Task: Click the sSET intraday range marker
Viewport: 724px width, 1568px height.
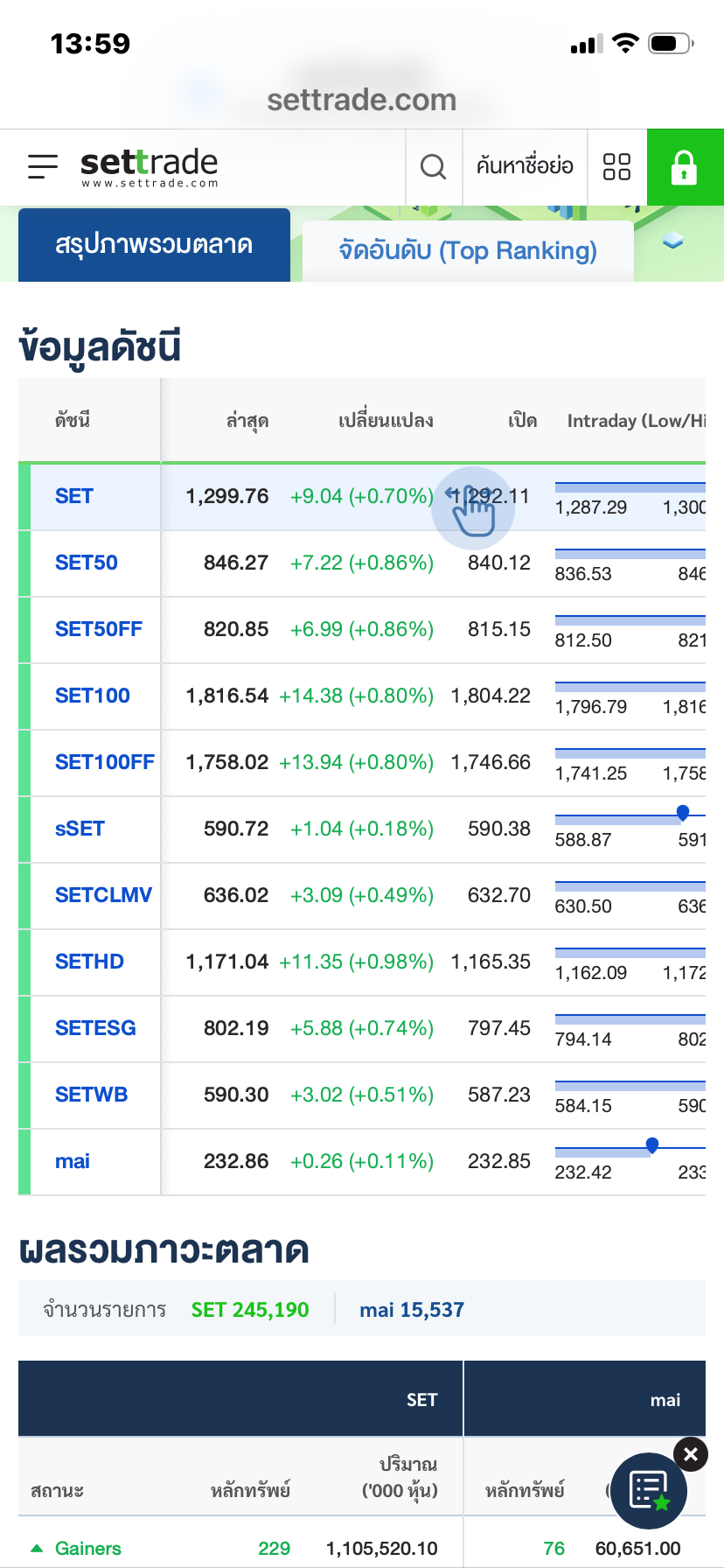Action: tap(683, 813)
